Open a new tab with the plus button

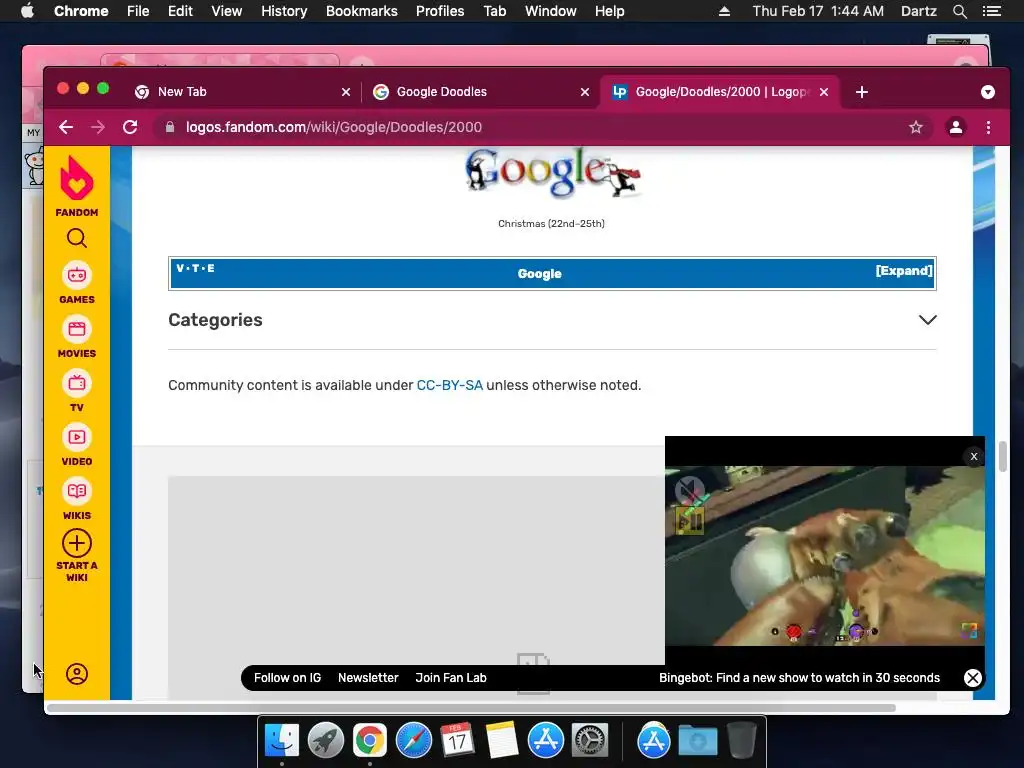tap(861, 92)
